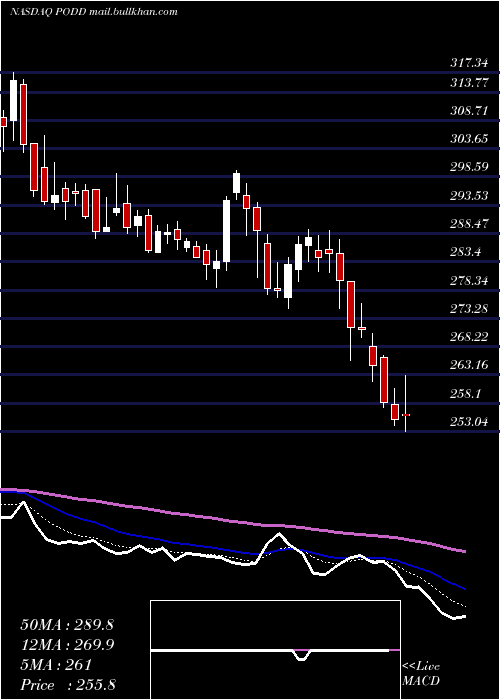Click the 50MA : 289.8 readout
The height and width of the screenshot is (700, 500).
(x=67, y=625)
